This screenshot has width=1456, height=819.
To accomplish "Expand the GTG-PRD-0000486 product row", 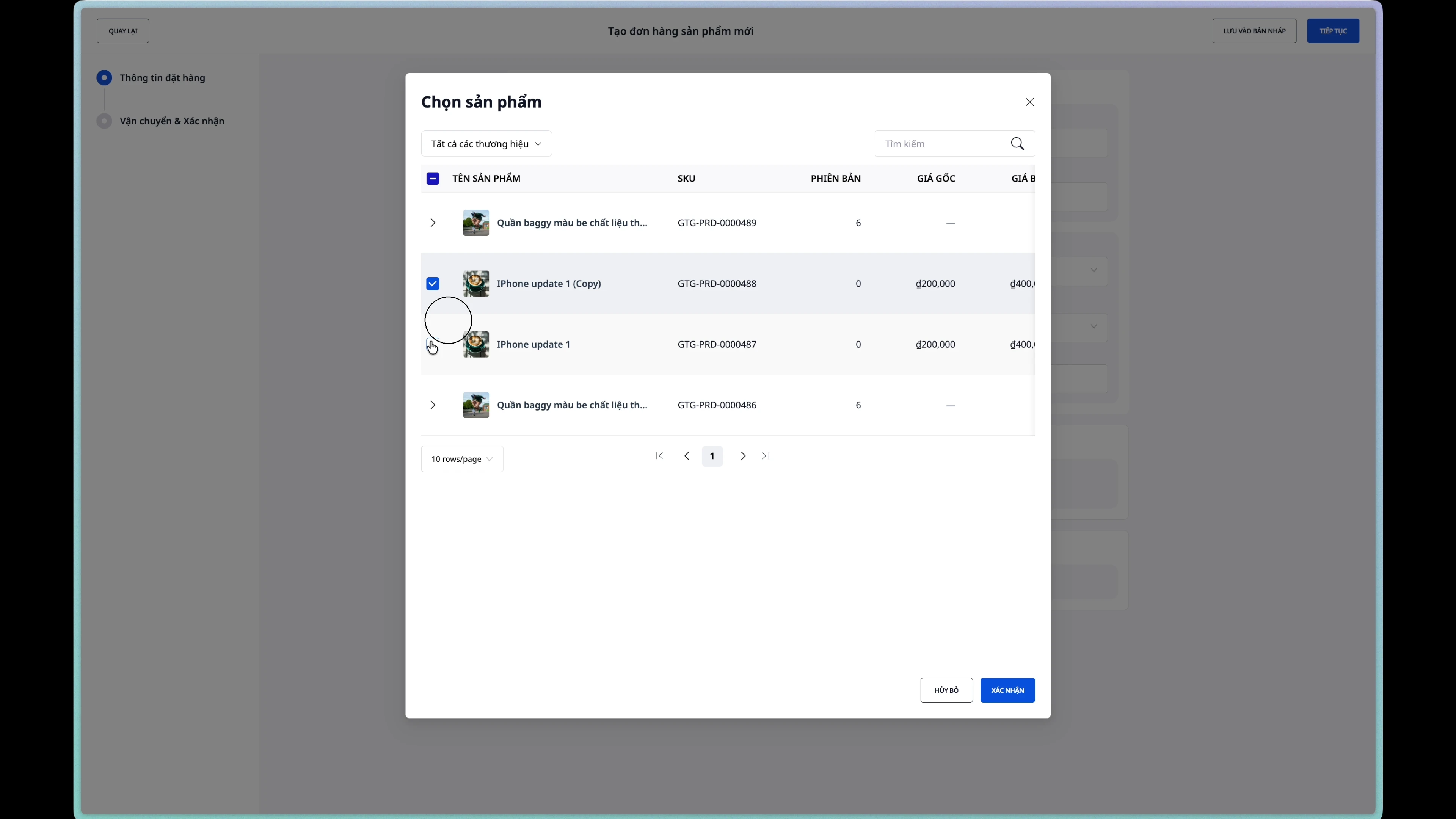I will pos(432,405).
